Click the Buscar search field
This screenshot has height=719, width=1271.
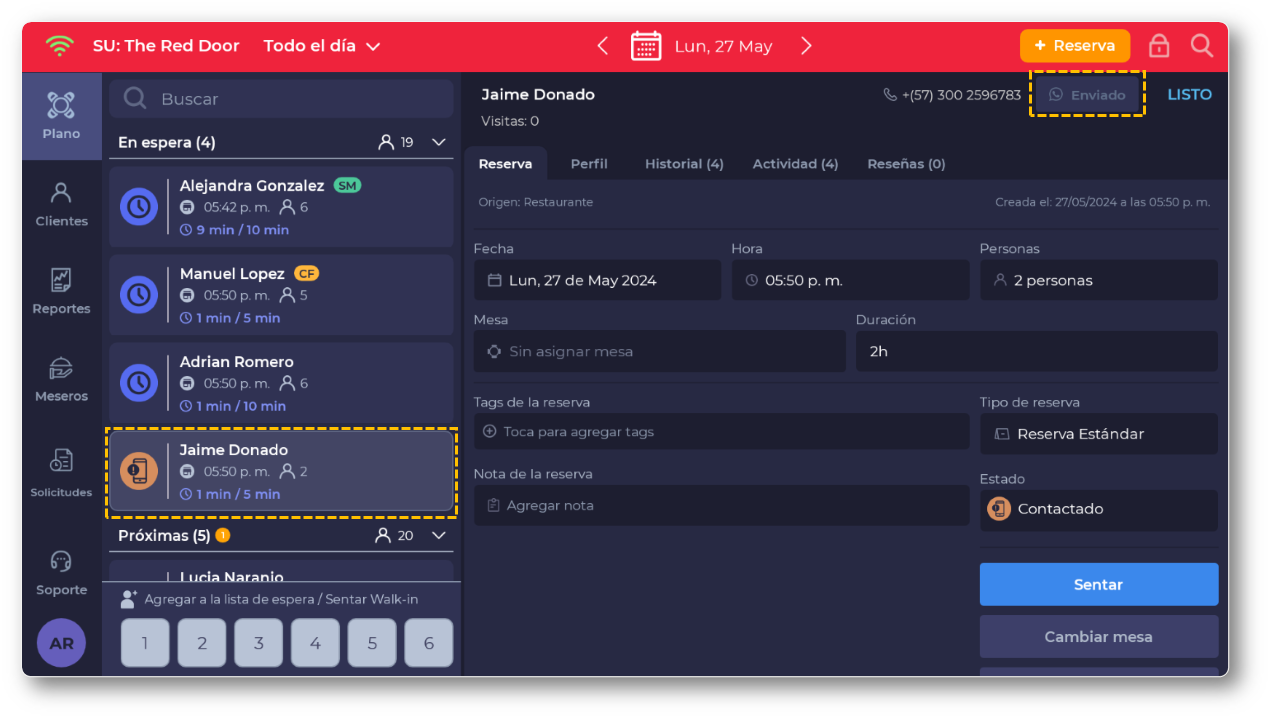click(x=281, y=99)
